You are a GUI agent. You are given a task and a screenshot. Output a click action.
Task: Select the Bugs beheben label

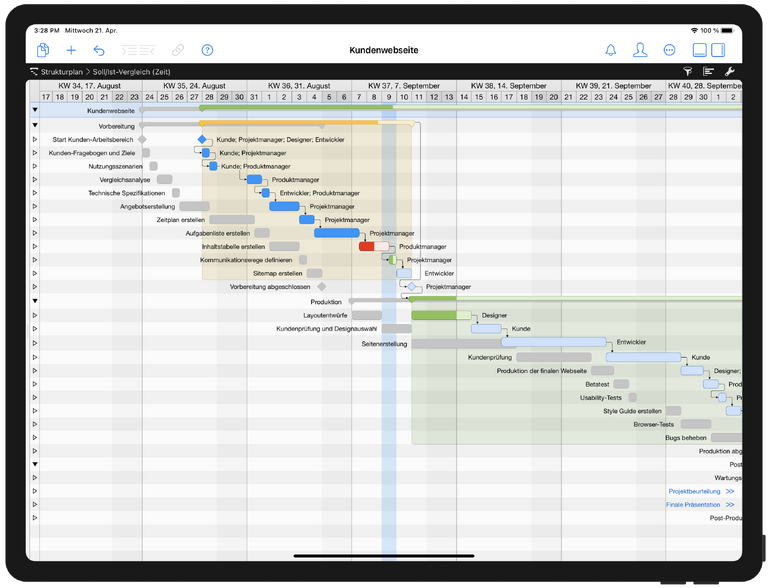[x=686, y=438]
